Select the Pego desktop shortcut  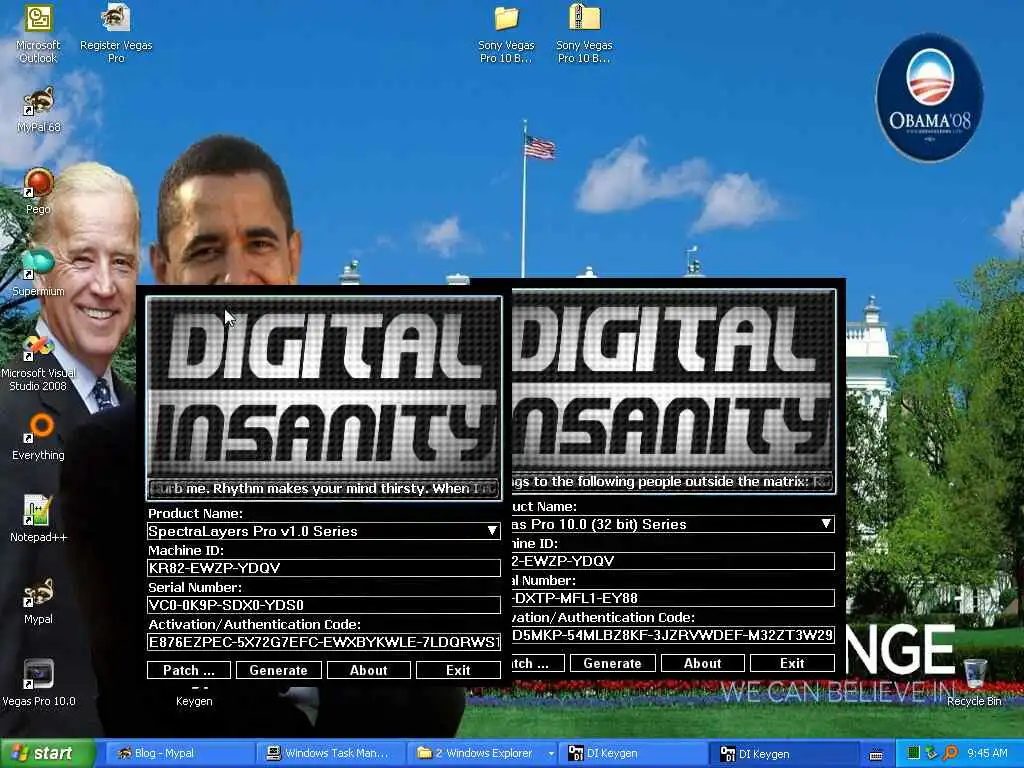pyautogui.click(x=38, y=191)
